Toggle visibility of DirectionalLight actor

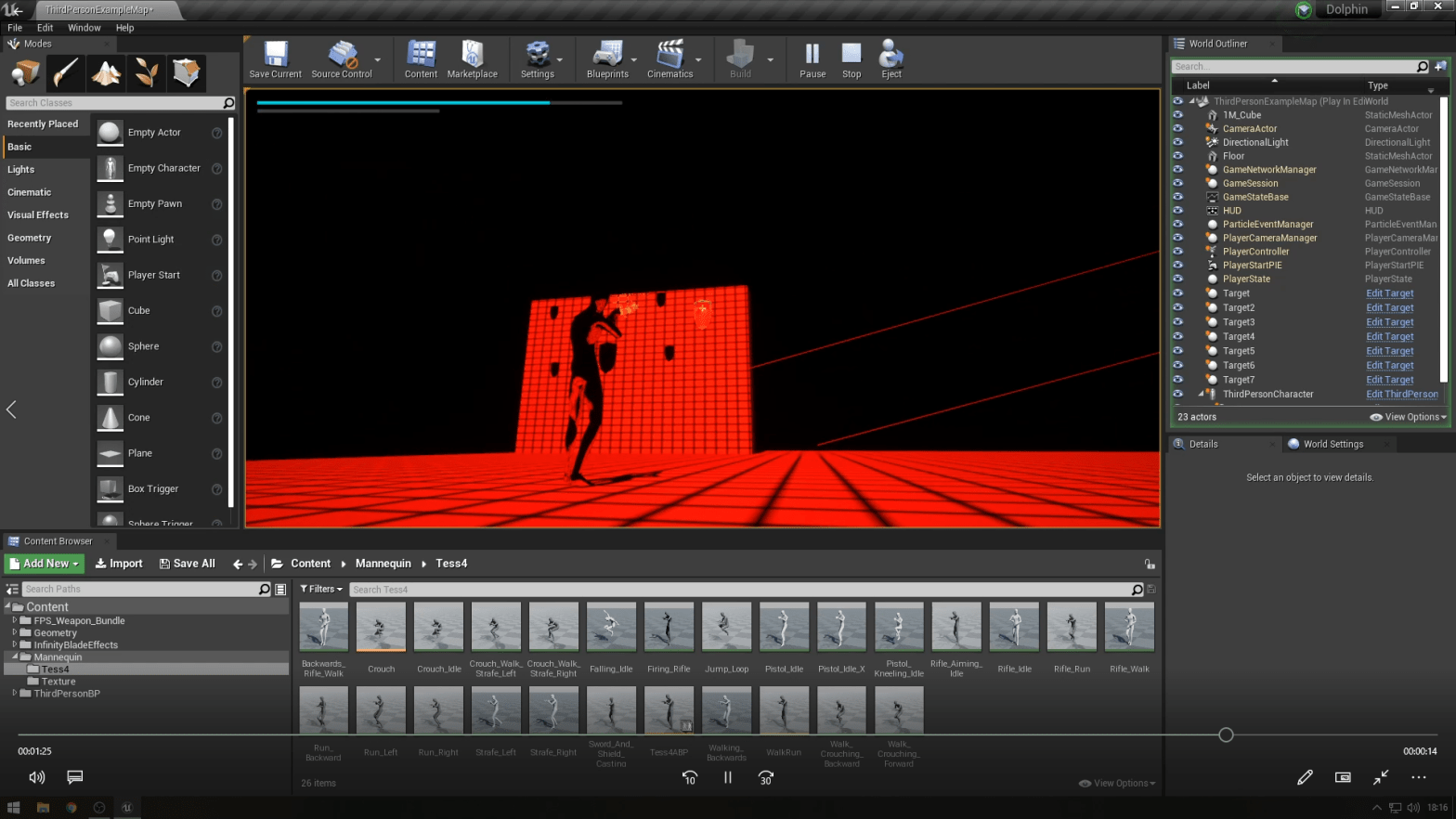pos(1178,142)
